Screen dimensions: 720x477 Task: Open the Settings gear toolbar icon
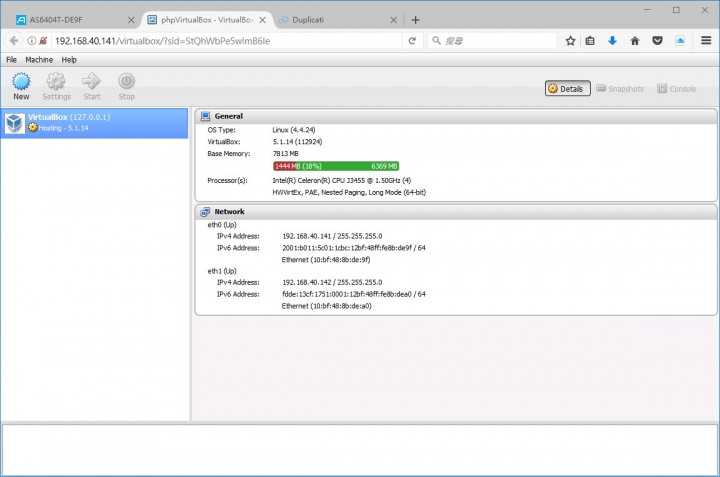point(56,81)
